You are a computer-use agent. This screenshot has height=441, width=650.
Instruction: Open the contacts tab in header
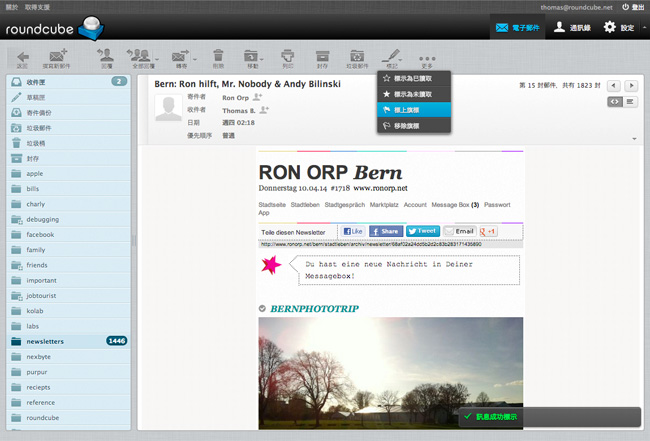pos(572,28)
